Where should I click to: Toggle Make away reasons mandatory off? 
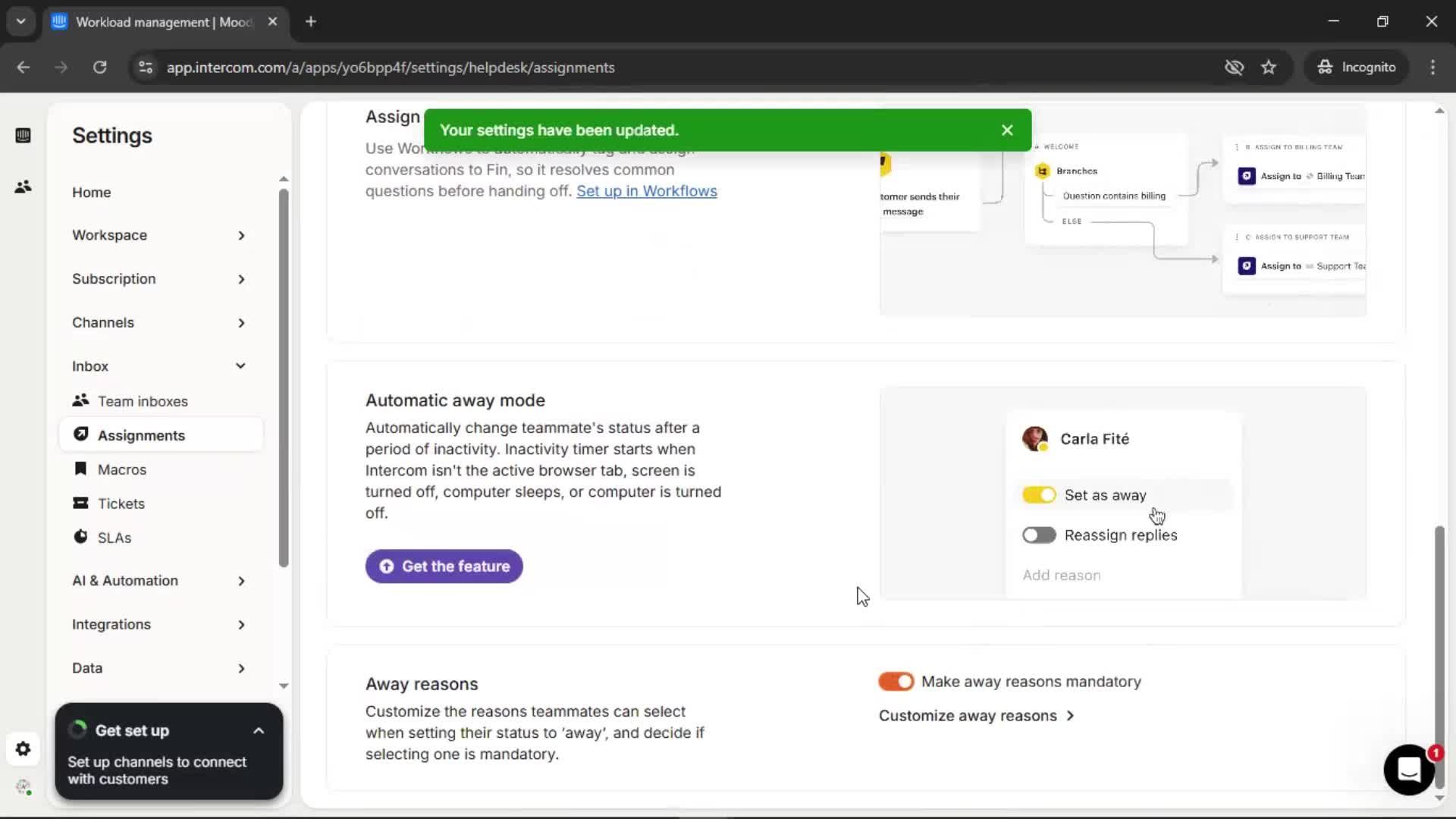pos(896,682)
